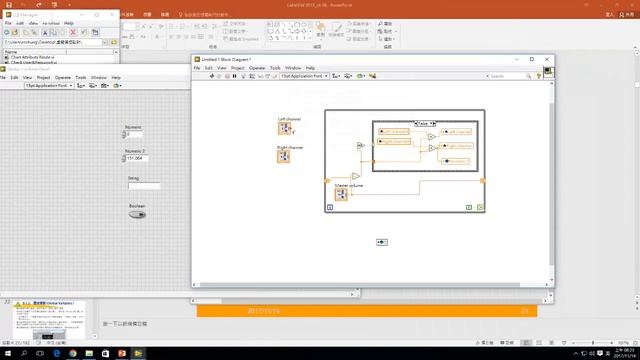Image resolution: width=640 pixels, height=360 pixels.
Task: Open File menu in LLB Manager
Action: click(8, 23)
